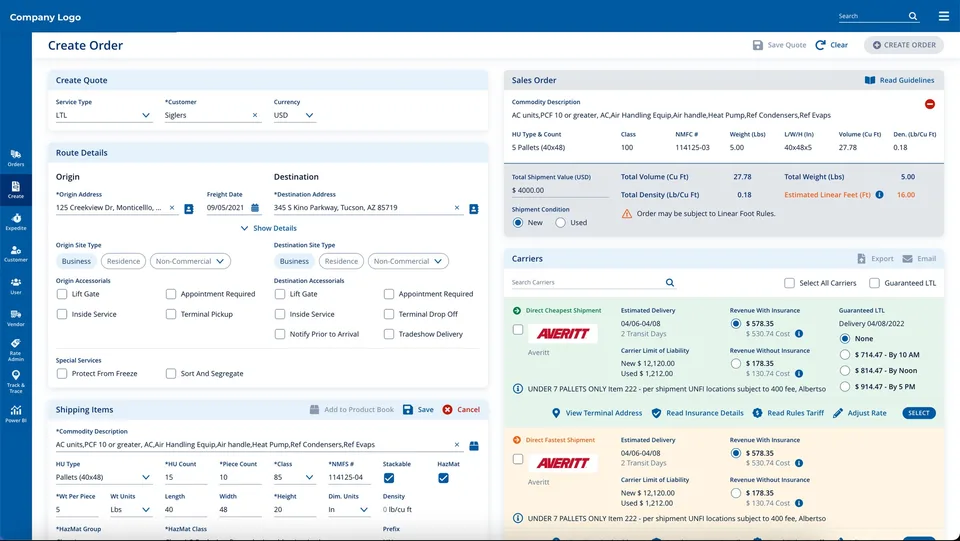The width and height of the screenshot is (960, 541).
Task: Click the red Cancel icon in Shipping Items
Action: (448, 409)
